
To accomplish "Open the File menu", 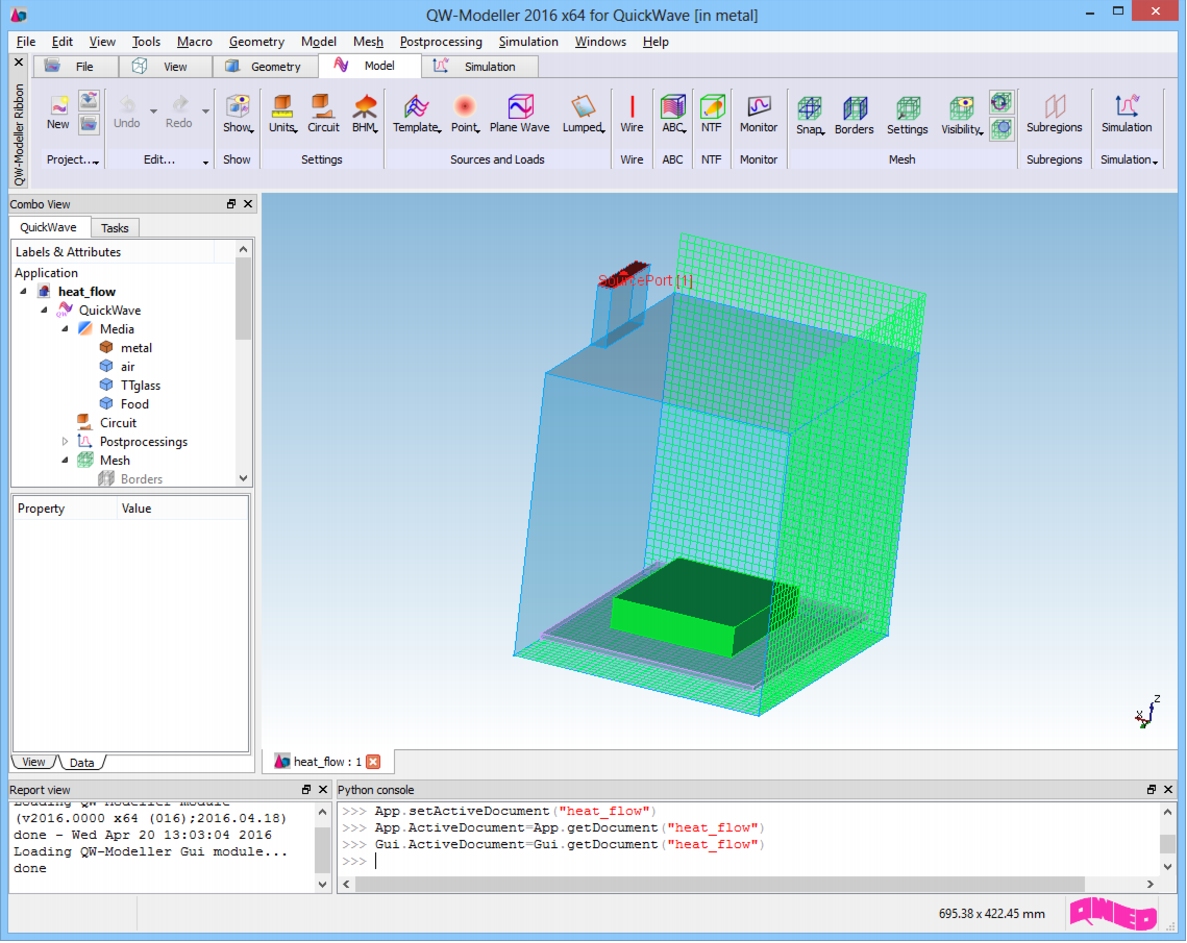I will (x=26, y=42).
